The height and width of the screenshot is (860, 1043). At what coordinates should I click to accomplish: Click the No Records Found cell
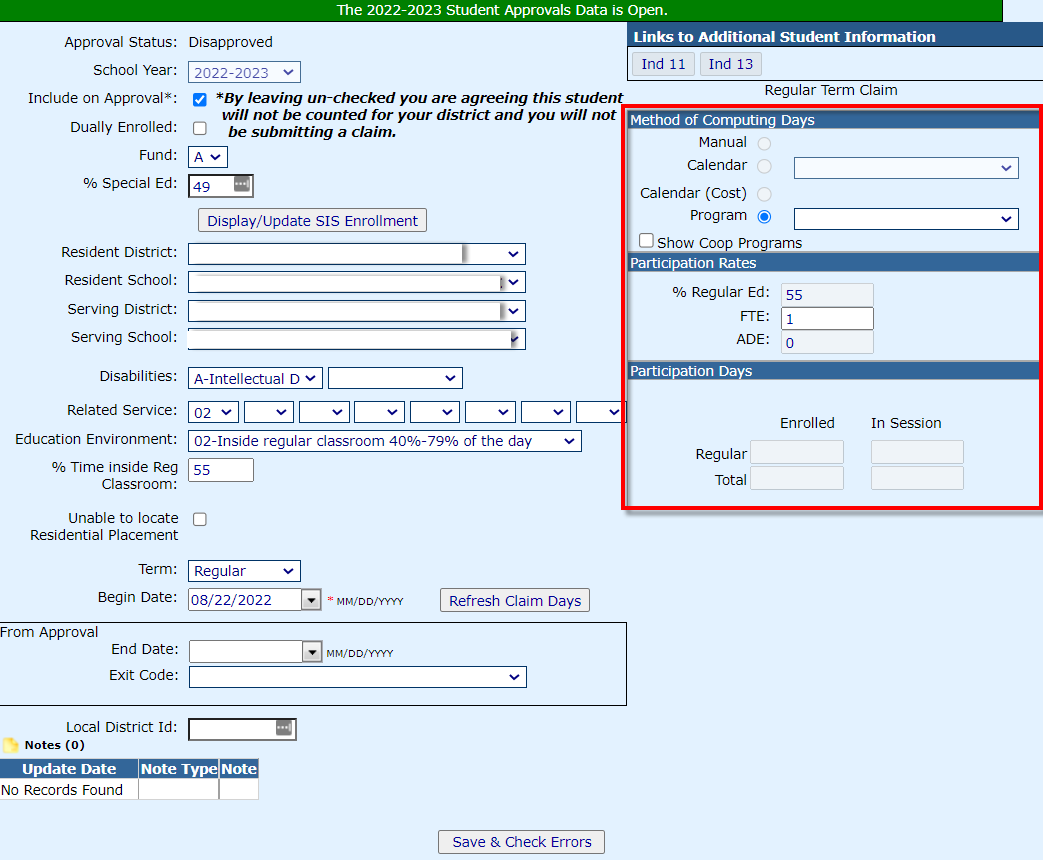pyautogui.click(x=69, y=789)
